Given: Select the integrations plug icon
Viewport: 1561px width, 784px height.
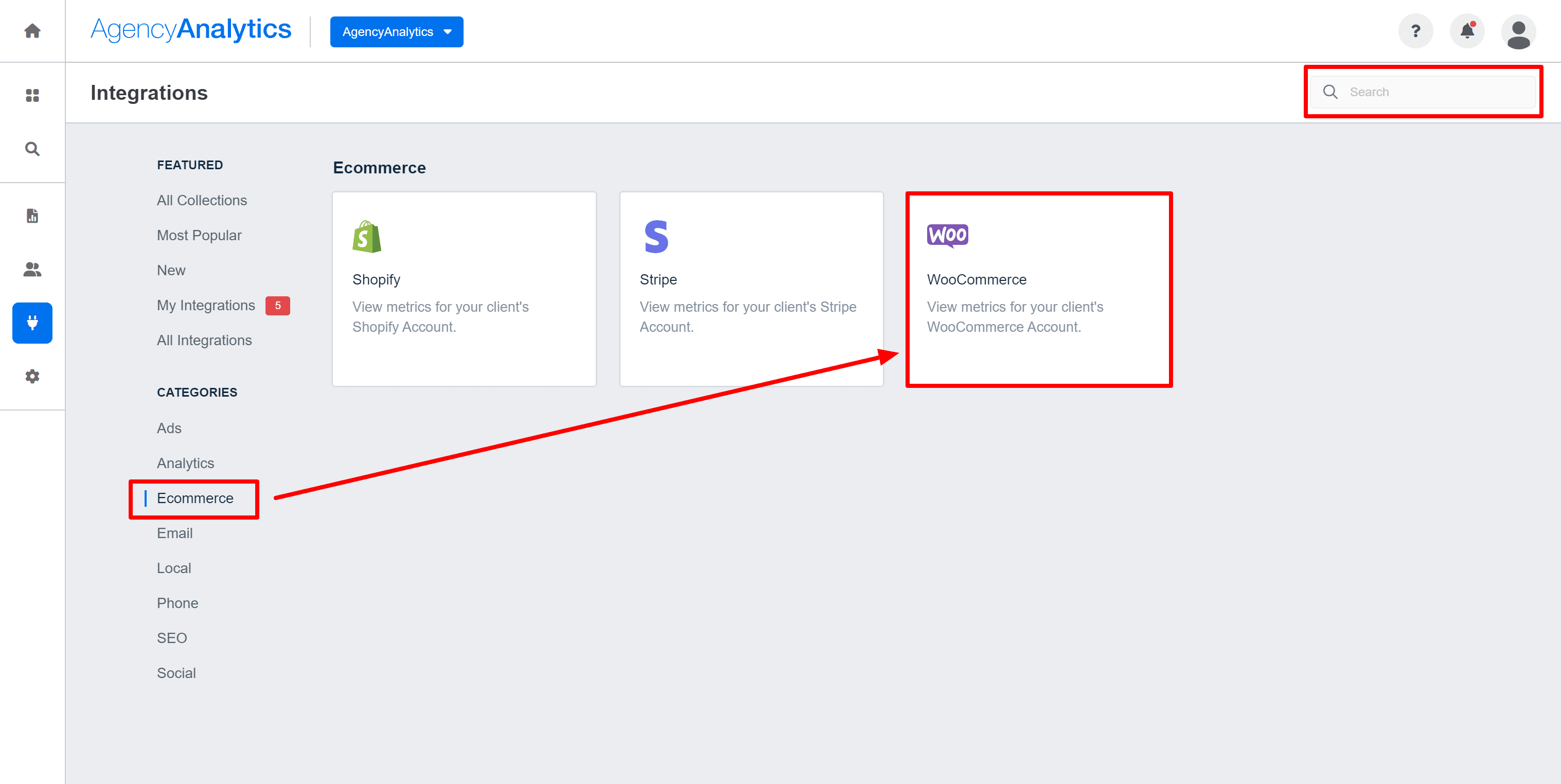Looking at the screenshot, I should [x=32, y=323].
